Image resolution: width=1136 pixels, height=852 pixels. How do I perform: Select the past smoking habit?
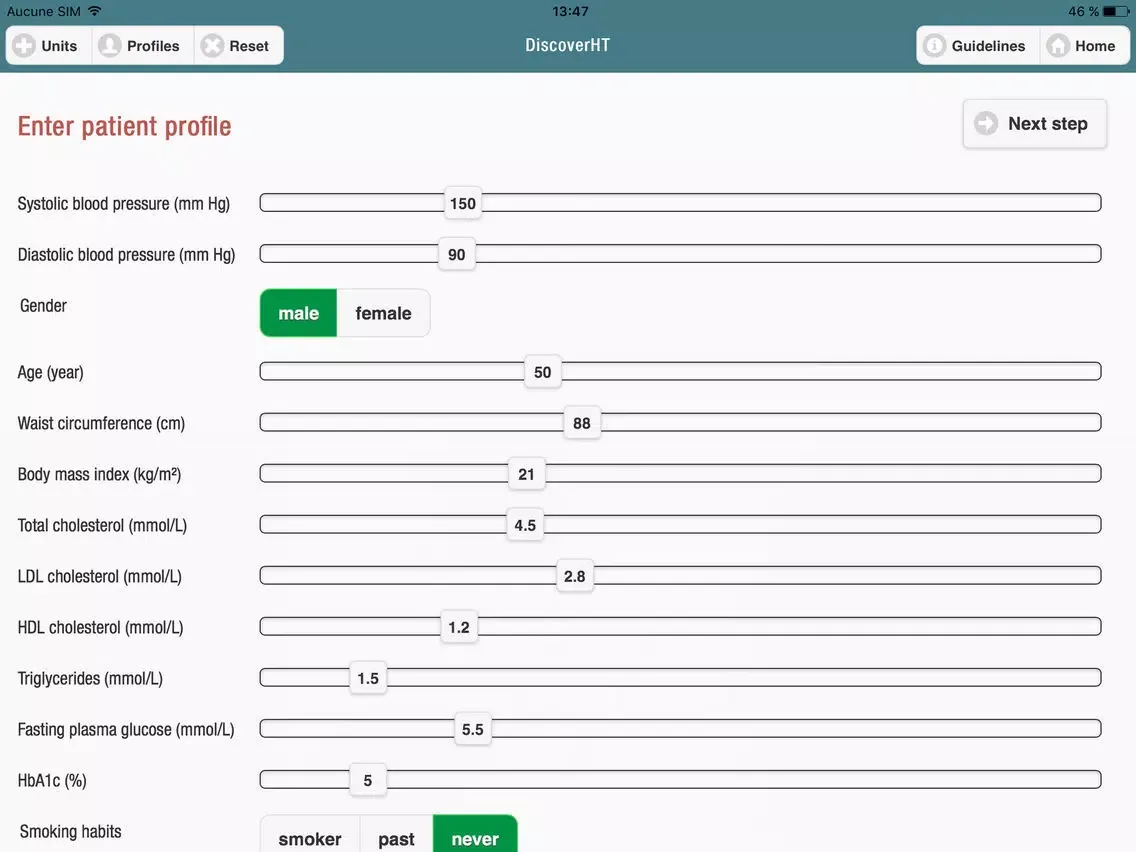point(396,838)
